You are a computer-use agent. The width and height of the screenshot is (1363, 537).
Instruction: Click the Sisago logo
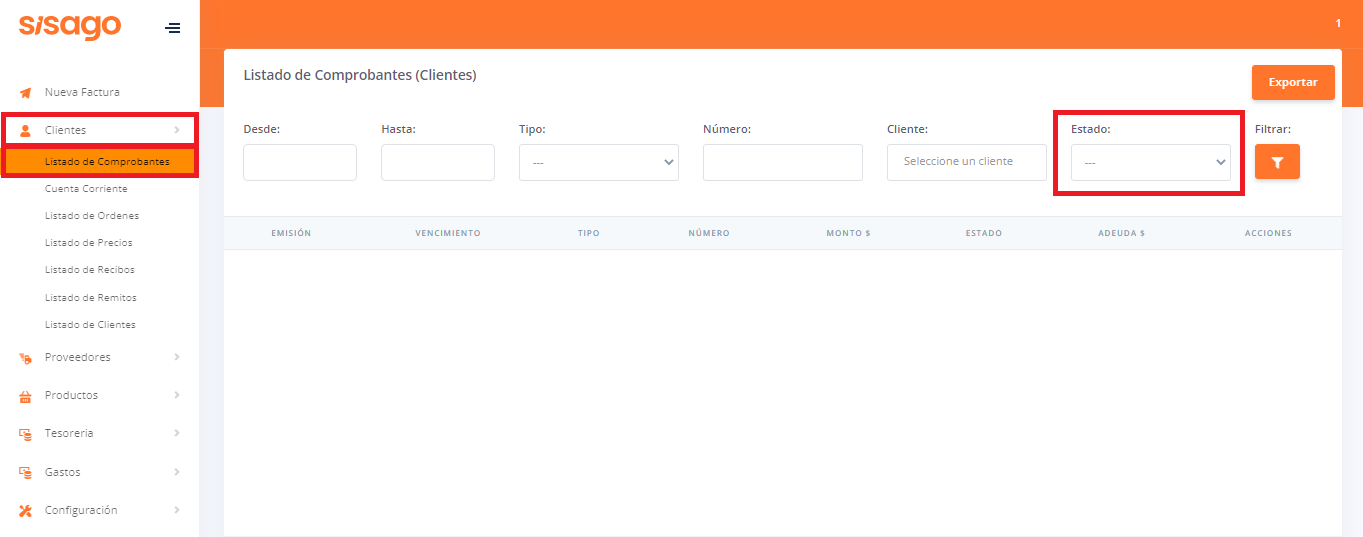click(x=70, y=27)
